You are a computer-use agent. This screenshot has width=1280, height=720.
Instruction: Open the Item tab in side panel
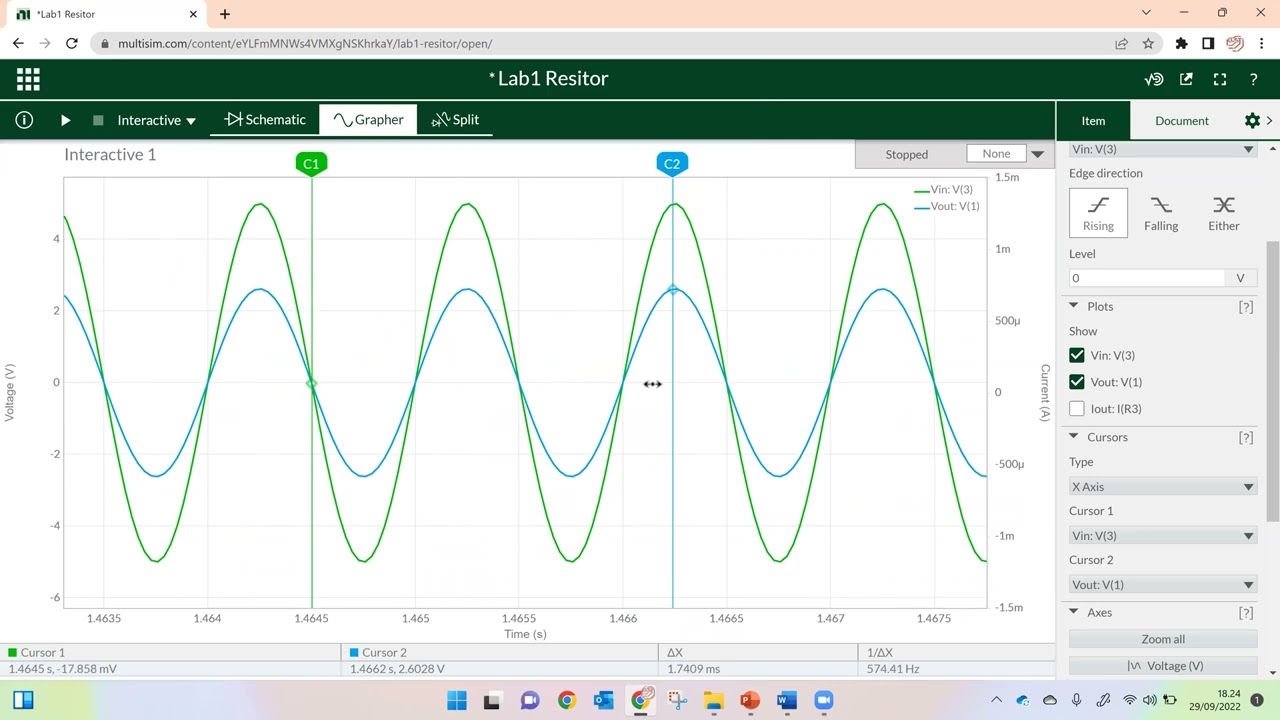1093,120
